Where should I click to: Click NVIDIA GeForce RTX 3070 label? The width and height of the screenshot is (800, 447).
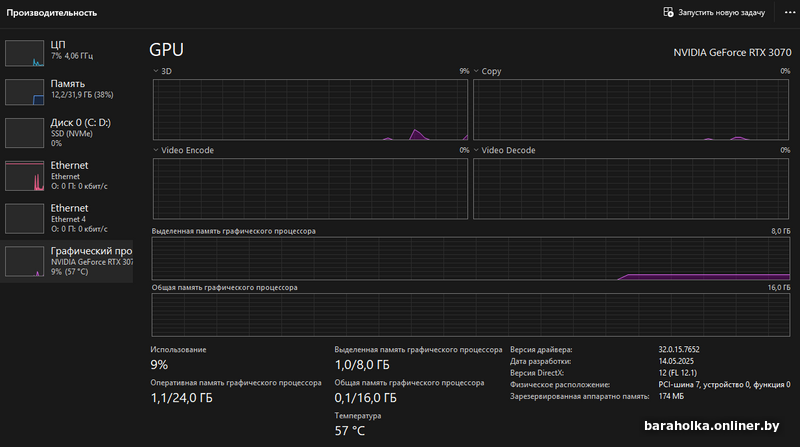click(732, 53)
